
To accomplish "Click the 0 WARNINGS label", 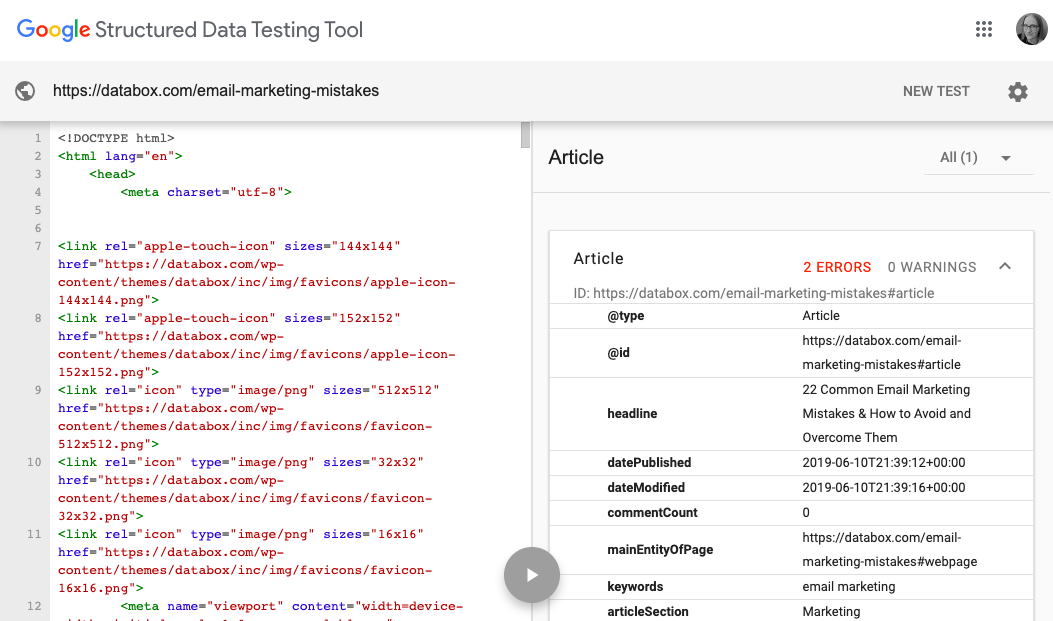I will (x=932, y=267).
